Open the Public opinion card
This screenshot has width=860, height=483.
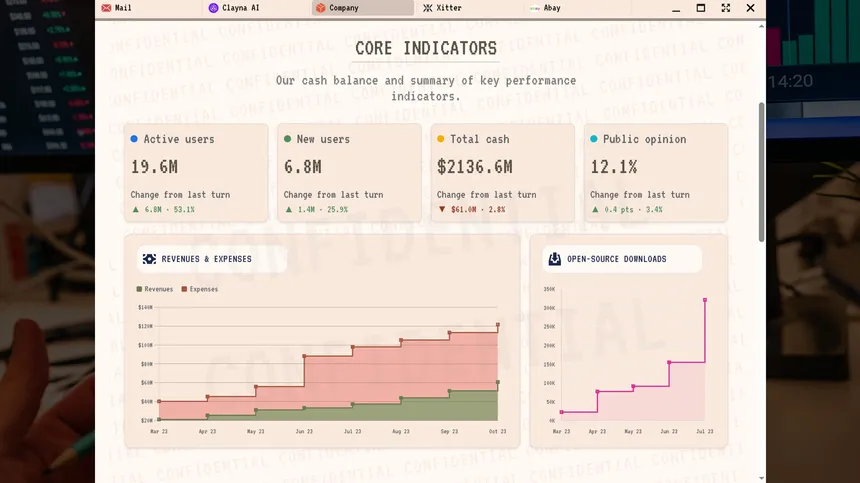click(x=656, y=173)
